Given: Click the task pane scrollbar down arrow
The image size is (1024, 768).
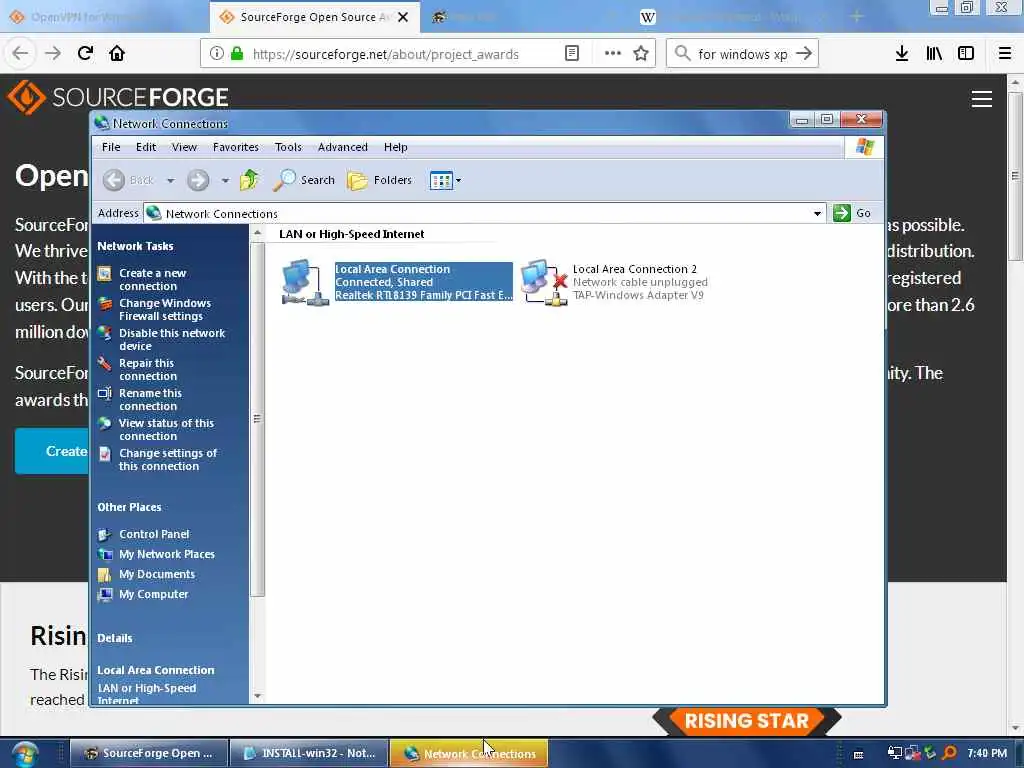Looking at the screenshot, I should pos(257,696).
